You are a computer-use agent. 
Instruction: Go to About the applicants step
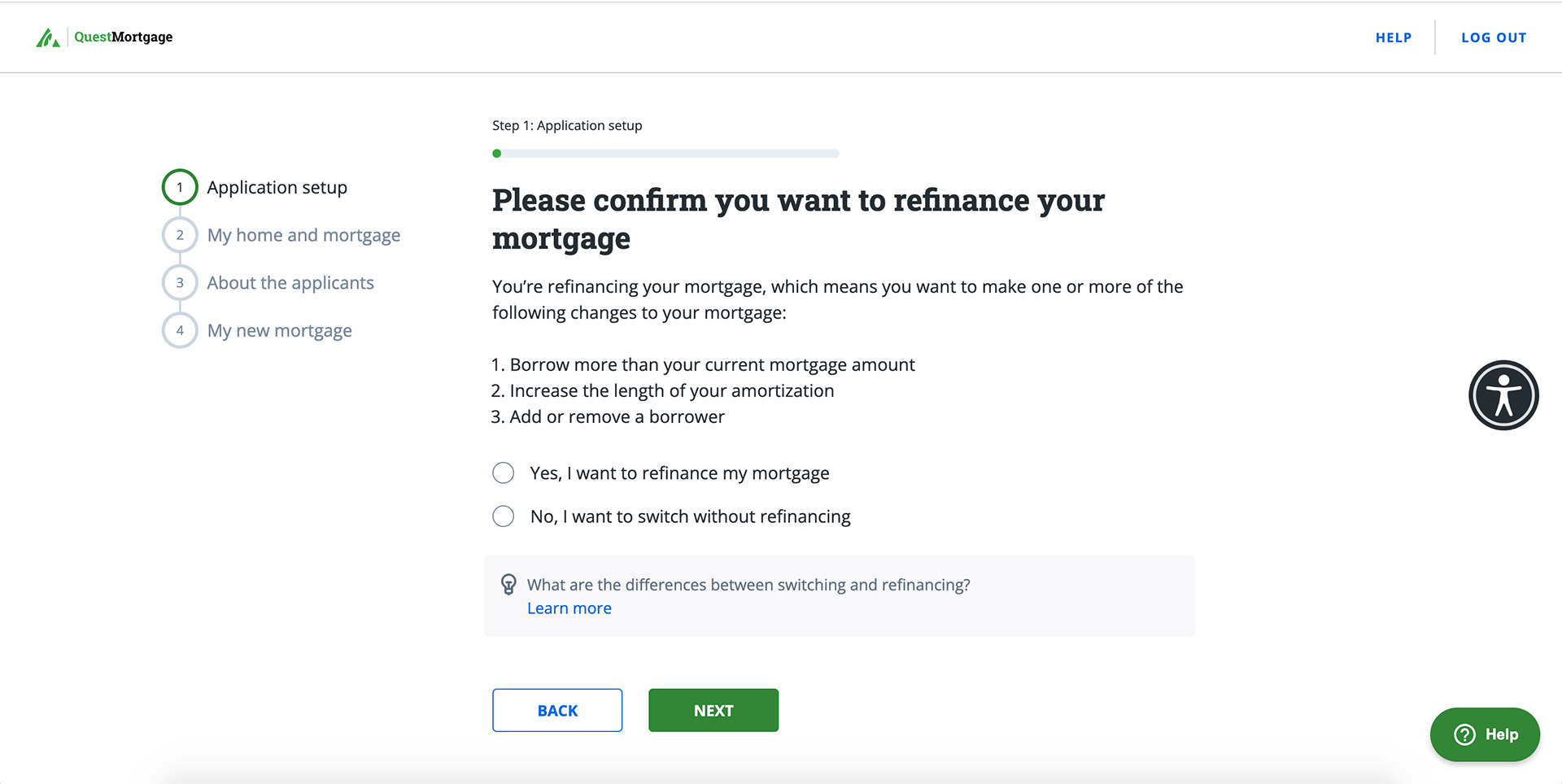[x=290, y=283]
